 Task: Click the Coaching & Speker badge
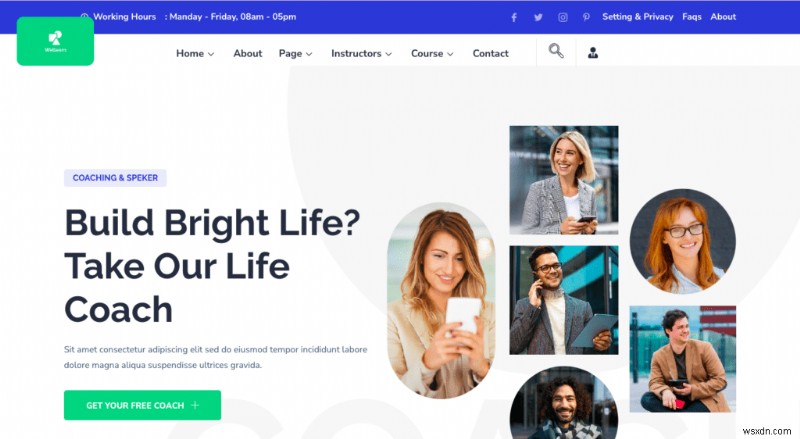[115, 178]
